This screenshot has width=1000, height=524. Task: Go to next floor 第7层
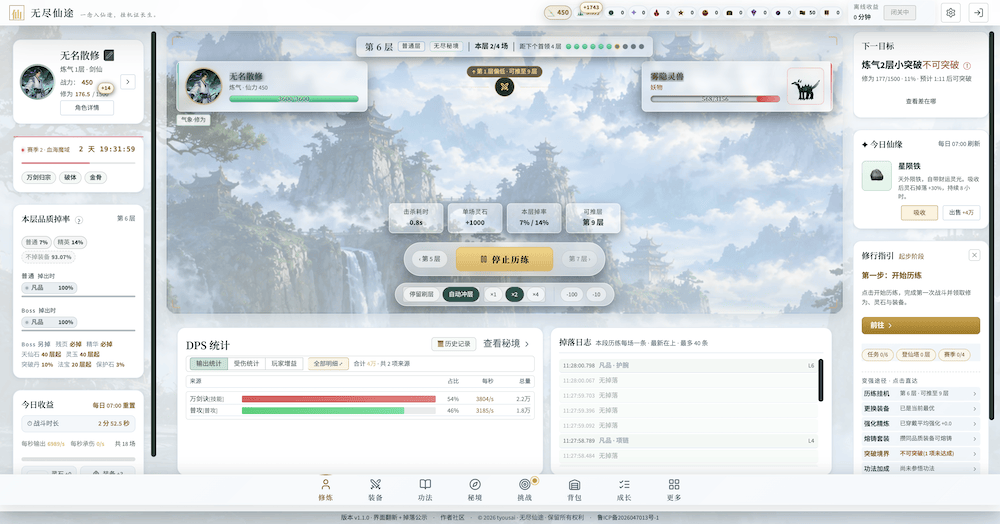pos(579,259)
